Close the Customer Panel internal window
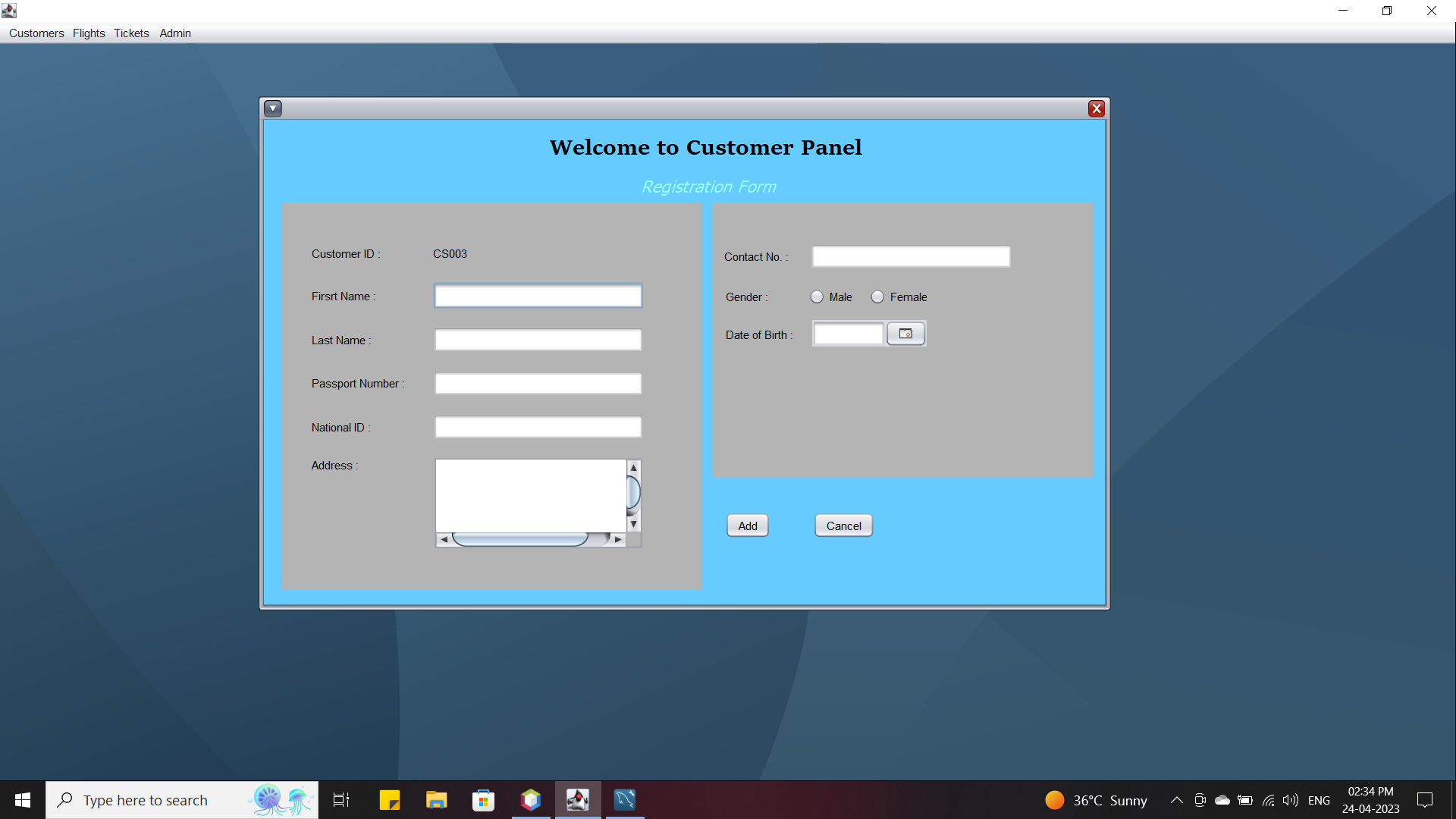Image resolution: width=1456 pixels, height=819 pixels. [x=1096, y=108]
